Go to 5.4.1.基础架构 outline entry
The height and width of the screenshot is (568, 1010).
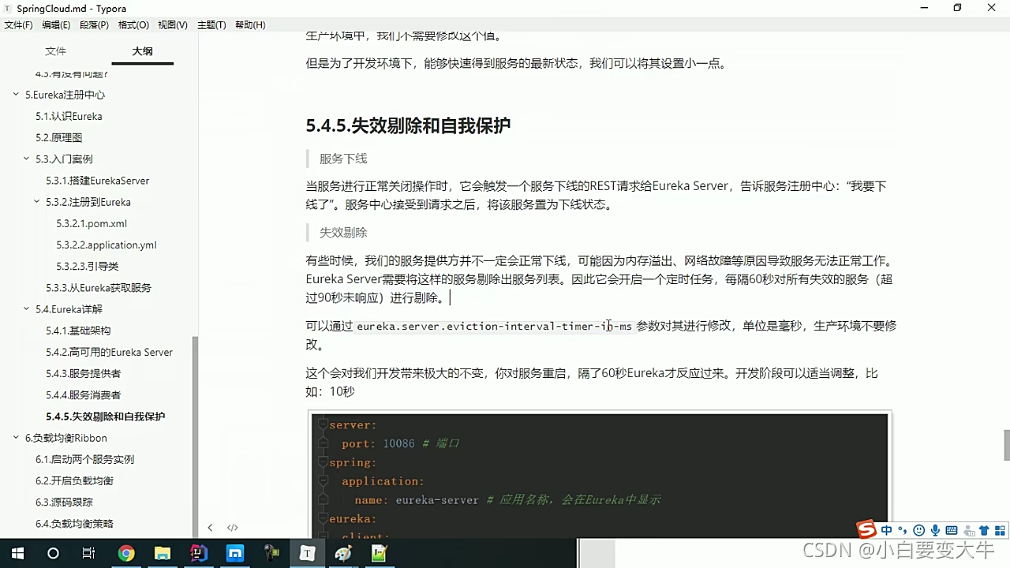(78, 330)
